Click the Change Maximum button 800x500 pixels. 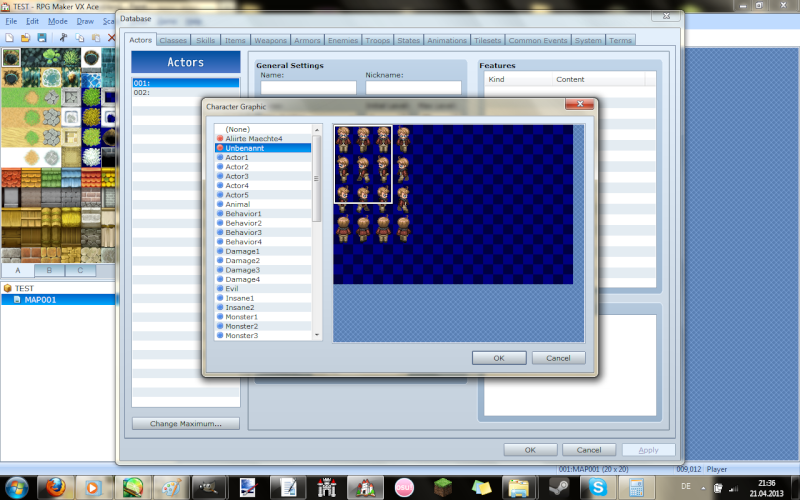click(186, 423)
